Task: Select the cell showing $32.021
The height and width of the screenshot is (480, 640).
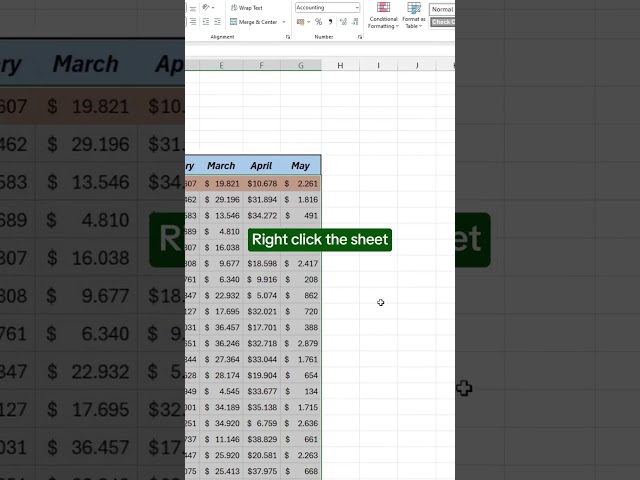Action: click(x=262, y=311)
